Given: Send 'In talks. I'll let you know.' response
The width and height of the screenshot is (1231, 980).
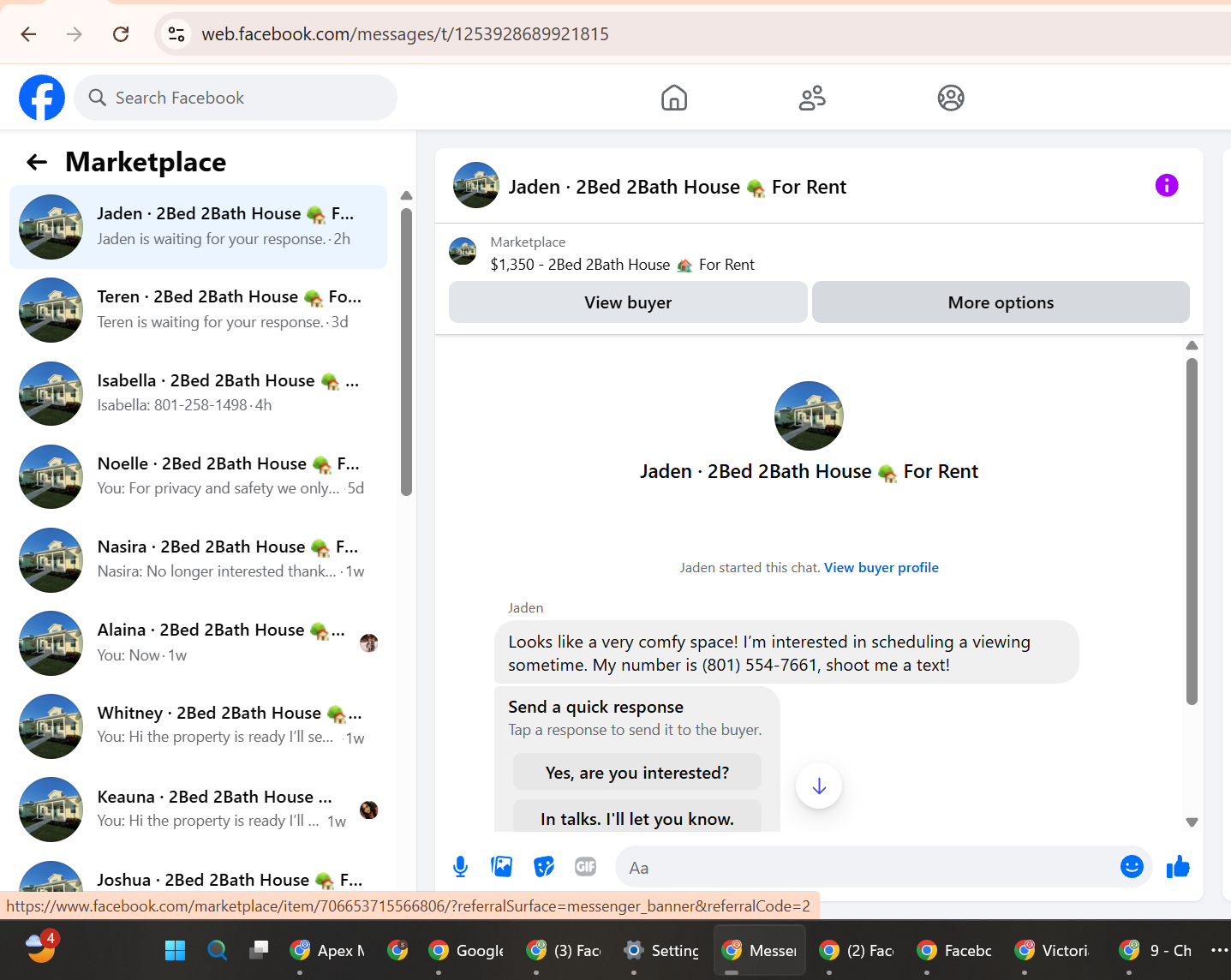Looking at the screenshot, I should coord(637,818).
